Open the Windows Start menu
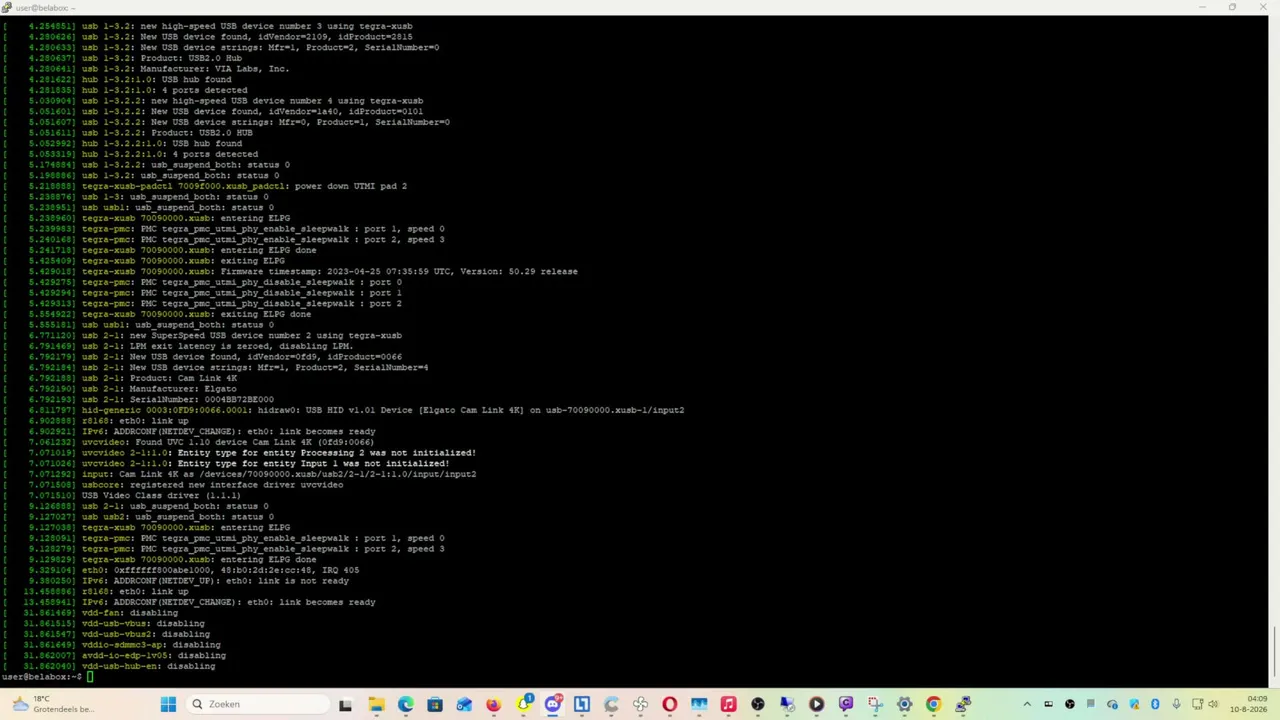This screenshot has height=720, width=1280. click(168, 704)
